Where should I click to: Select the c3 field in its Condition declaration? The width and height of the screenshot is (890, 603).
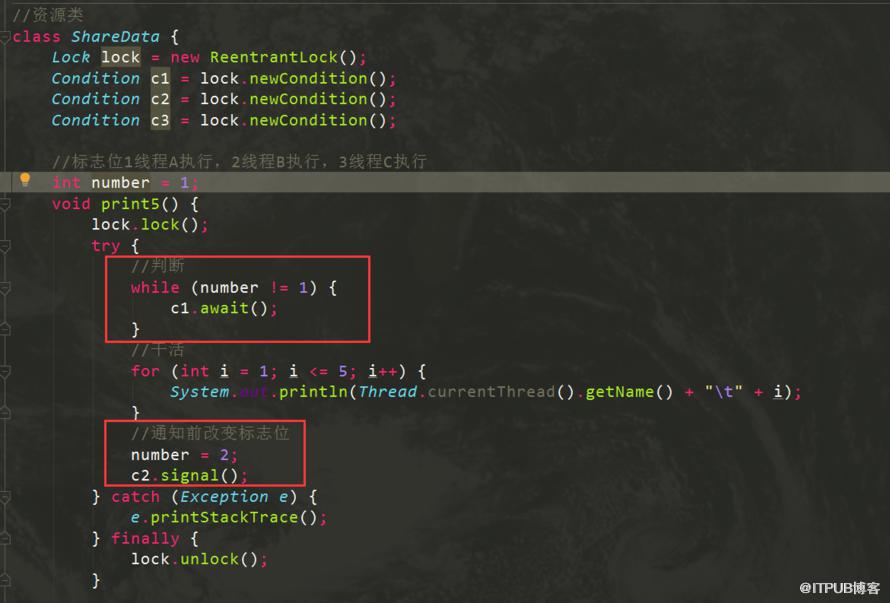[160, 120]
